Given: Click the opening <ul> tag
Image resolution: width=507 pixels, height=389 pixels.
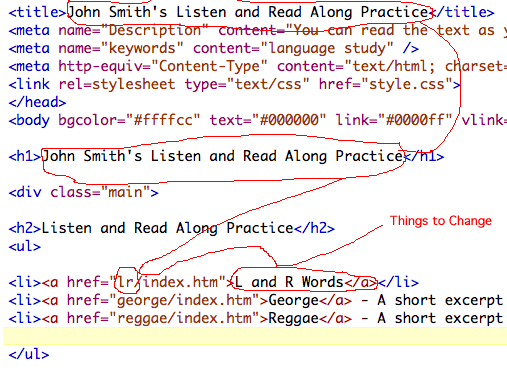Looking at the screenshot, I should (25, 247).
